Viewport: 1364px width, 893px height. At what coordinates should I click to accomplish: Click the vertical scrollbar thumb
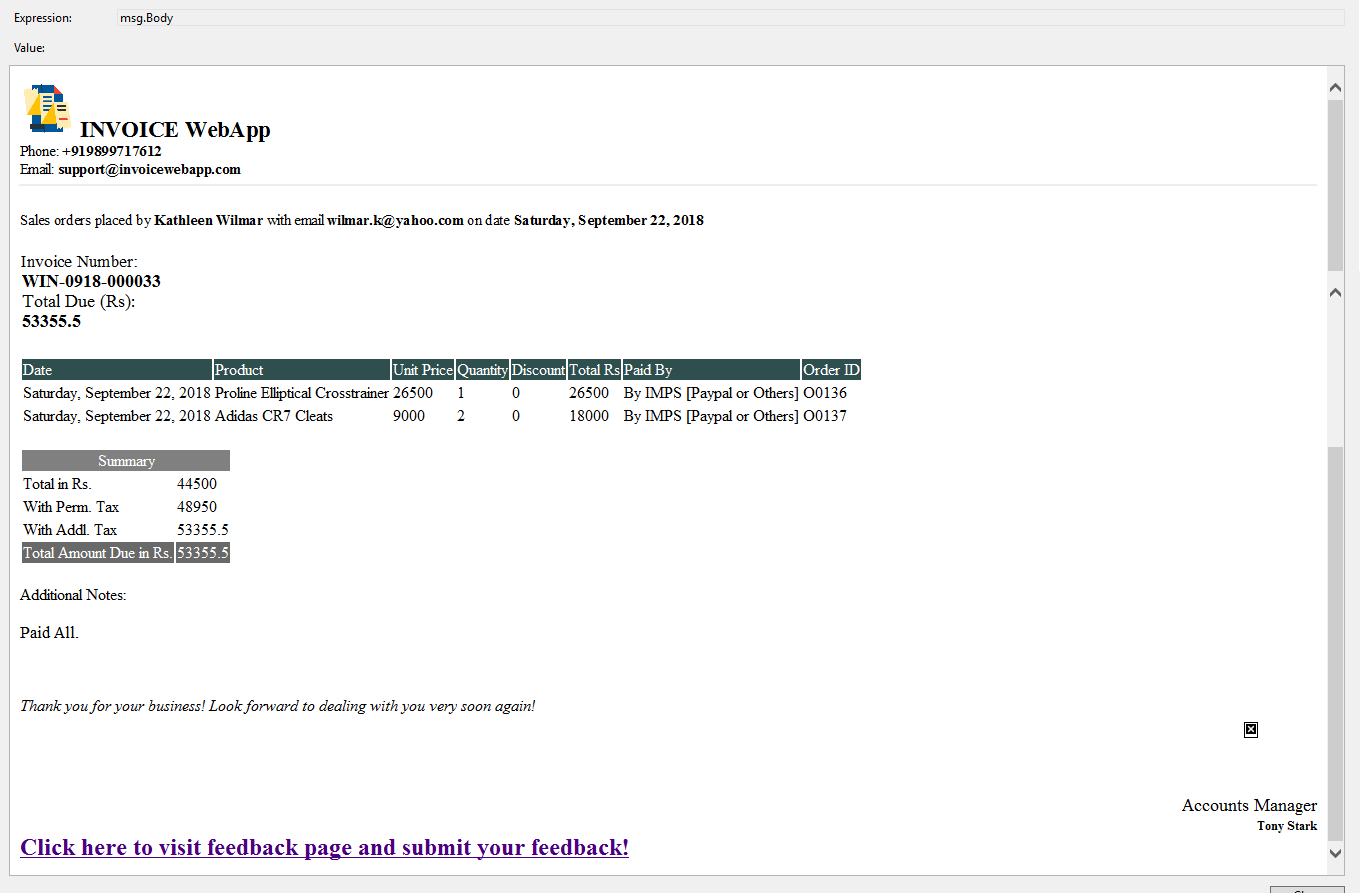[x=1335, y=185]
